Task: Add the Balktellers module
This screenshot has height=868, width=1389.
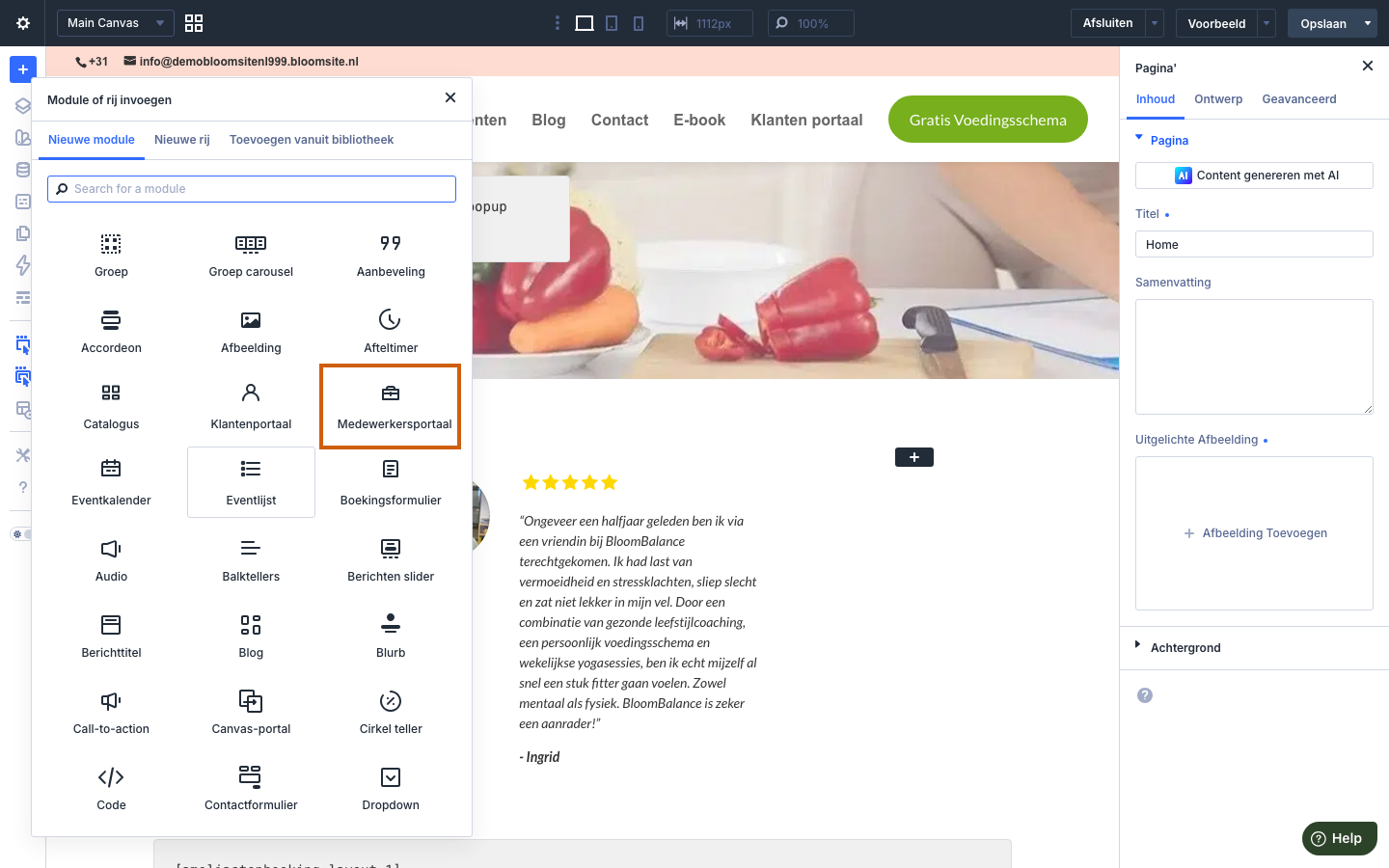Action: click(251, 559)
